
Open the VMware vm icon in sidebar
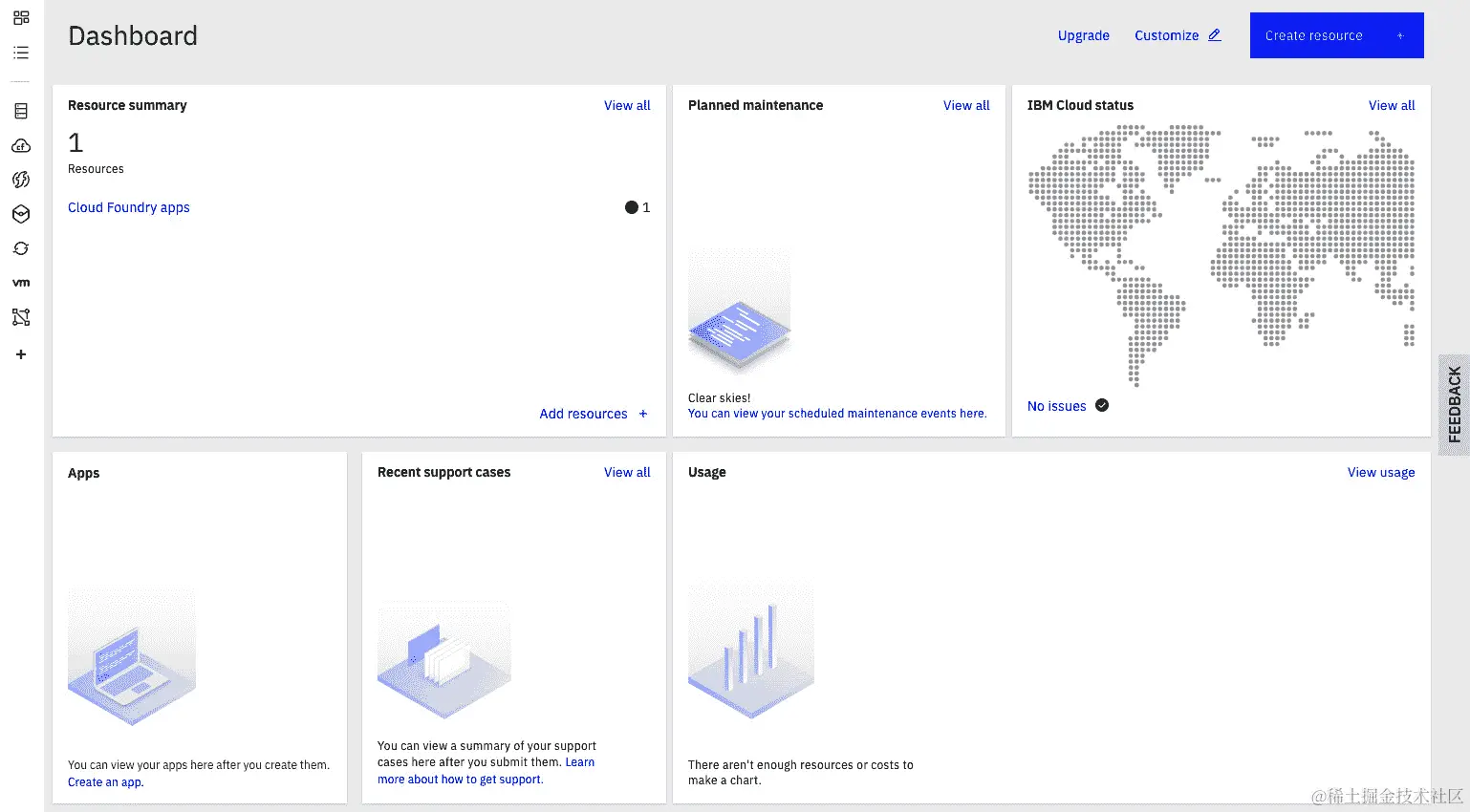(21, 283)
